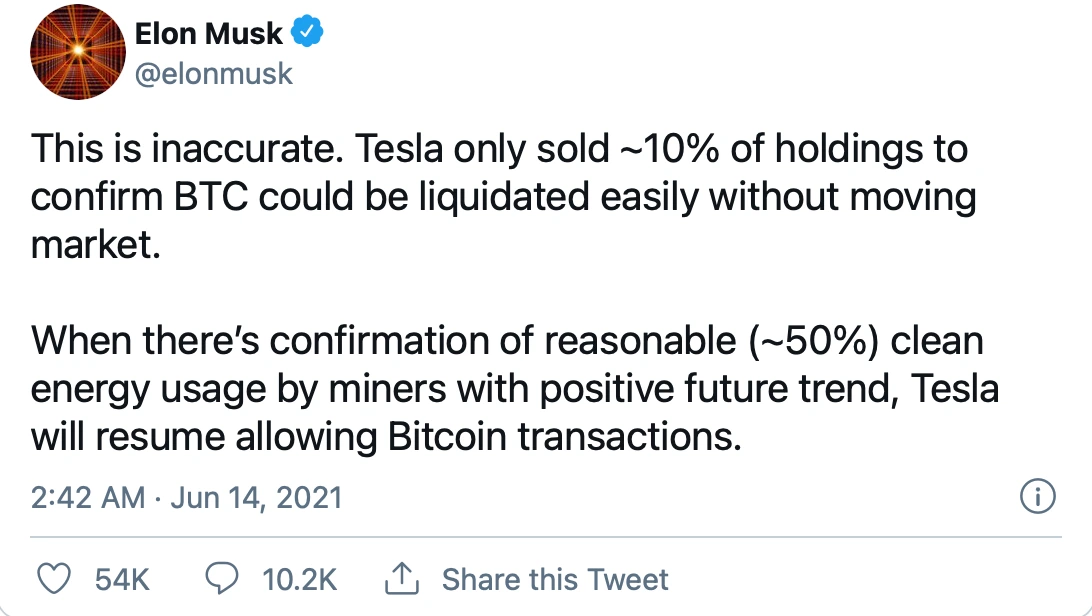
Task: Visit the @elonmusk handle link
Action: pyautogui.click(x=214, y=74)
